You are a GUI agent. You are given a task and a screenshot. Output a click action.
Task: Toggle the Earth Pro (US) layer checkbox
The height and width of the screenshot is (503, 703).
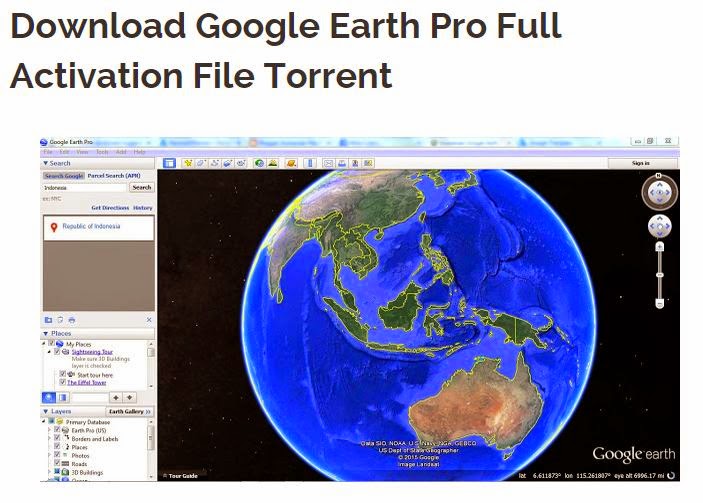pyautogui.click(x=57, y=430)
